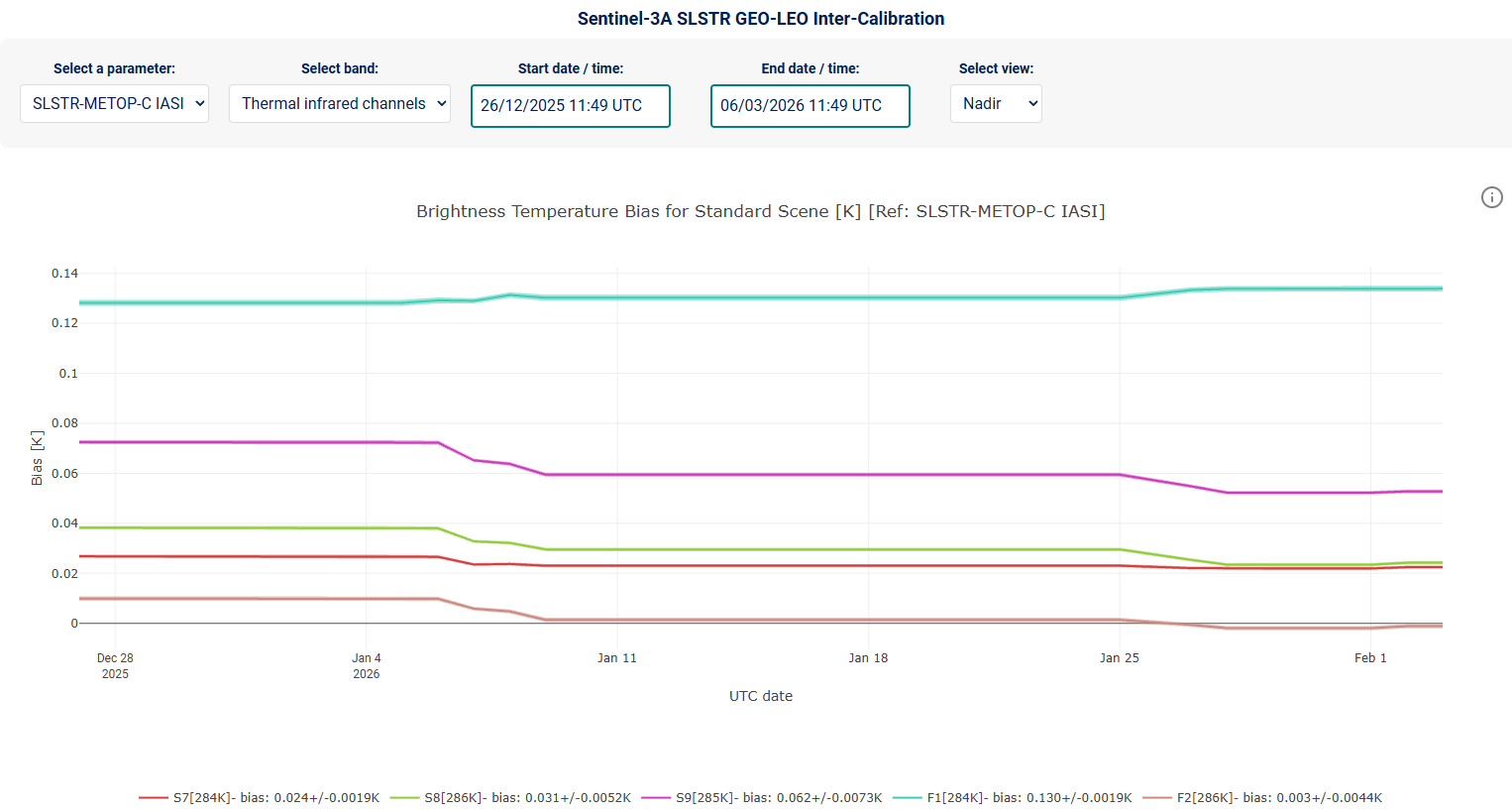
Task: Toggle F1[284K] series in legend
Action: pos(1013,798)
